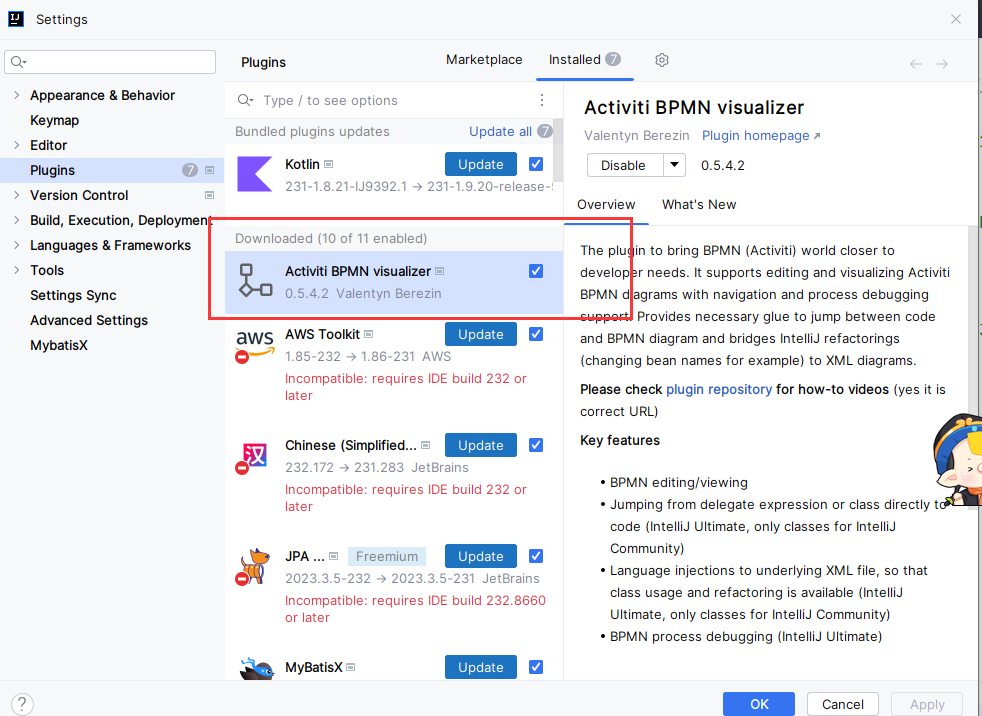This screenshot has height=716, width=982.
Task: Click Update button for Chinese (Simplified)
Action: (481, 445)
